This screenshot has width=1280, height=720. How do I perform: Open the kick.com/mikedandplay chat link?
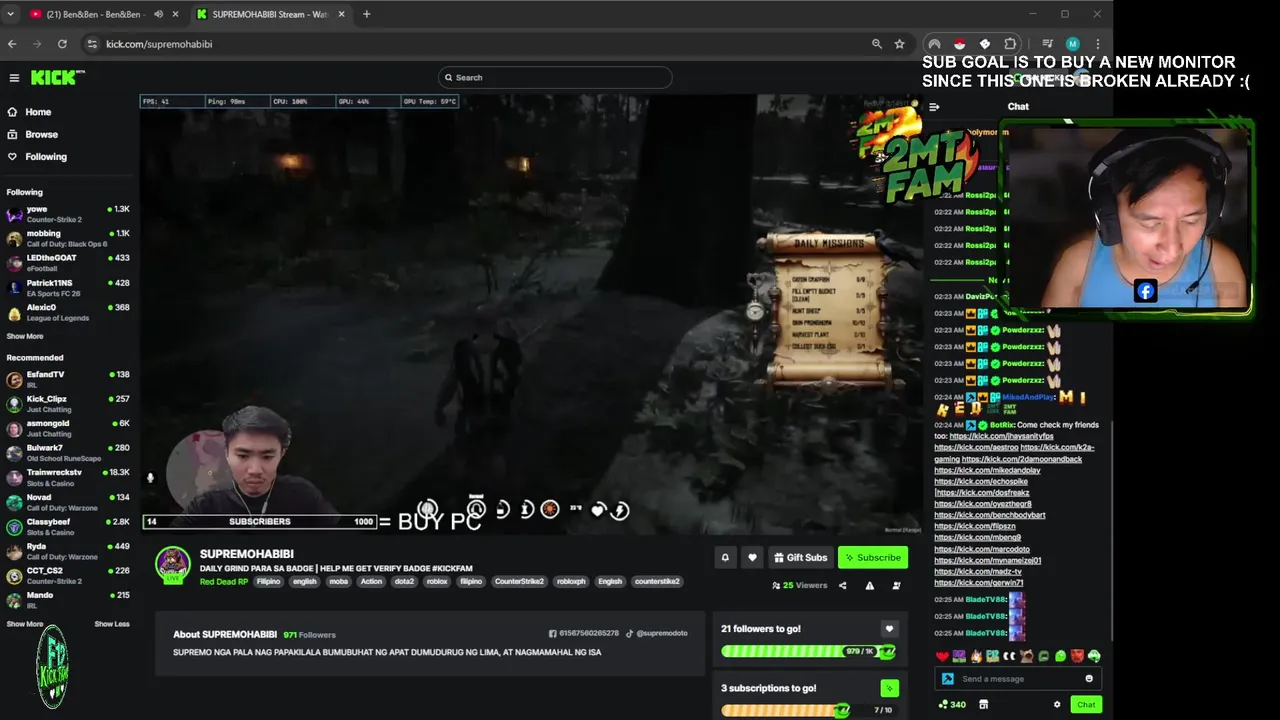(987, 470)
